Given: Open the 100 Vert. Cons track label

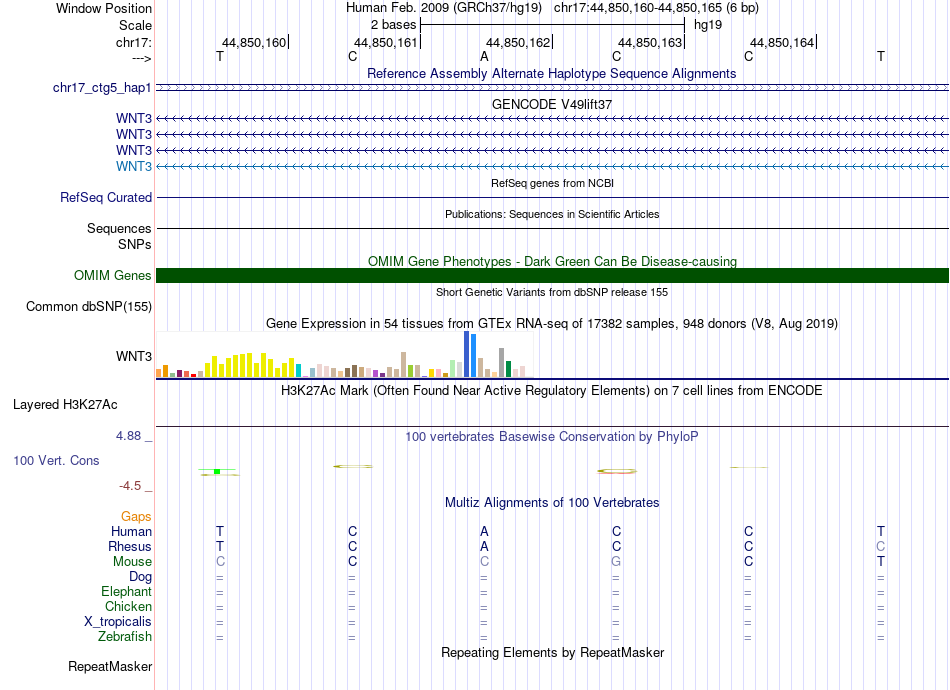Looking at the screenshot, I should tap(56, 460).
